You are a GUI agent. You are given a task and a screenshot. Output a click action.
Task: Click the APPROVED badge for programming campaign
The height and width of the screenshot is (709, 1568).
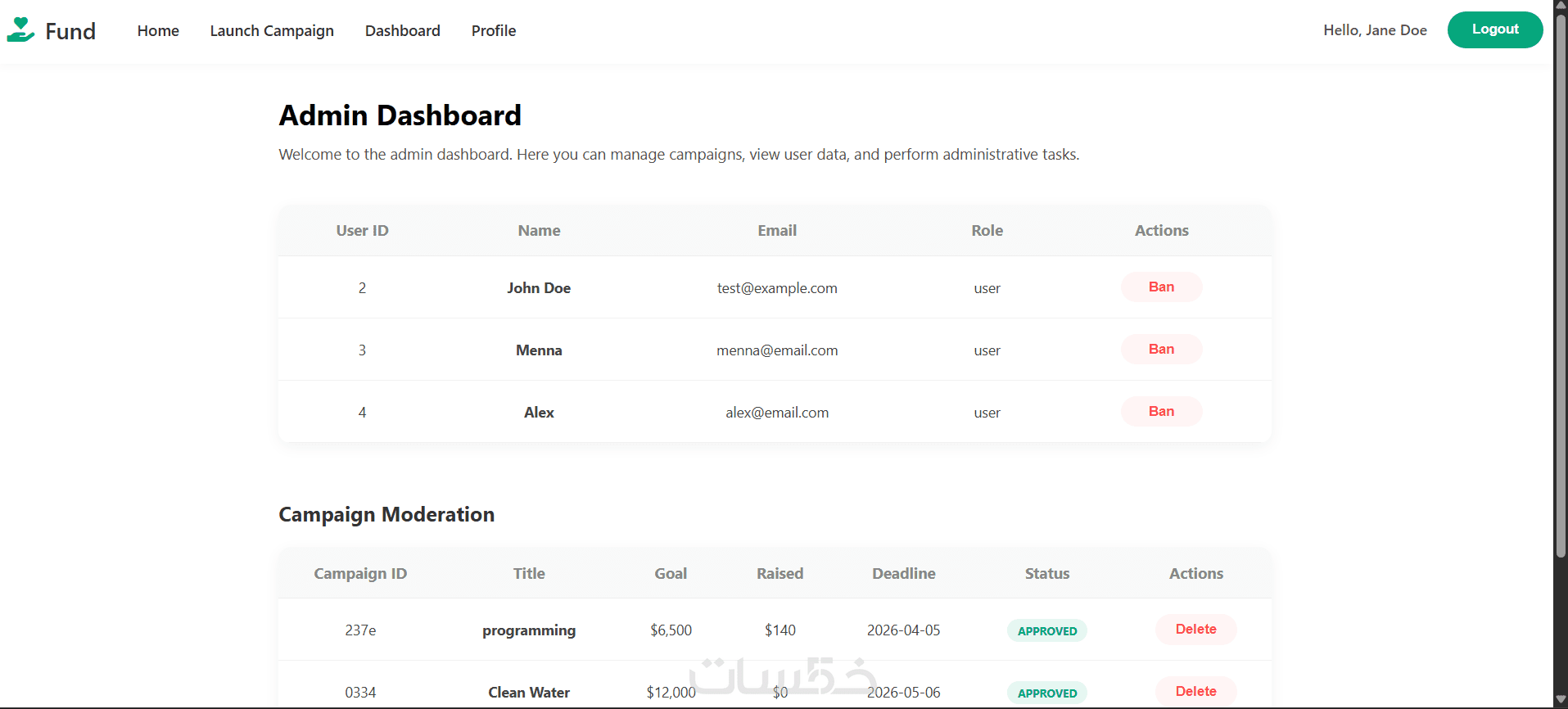pos(1047,631)
